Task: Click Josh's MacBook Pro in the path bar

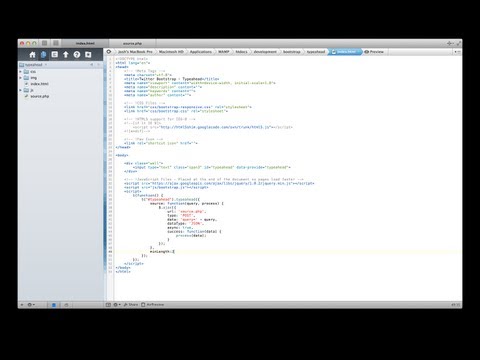Action: coord(135,52)
